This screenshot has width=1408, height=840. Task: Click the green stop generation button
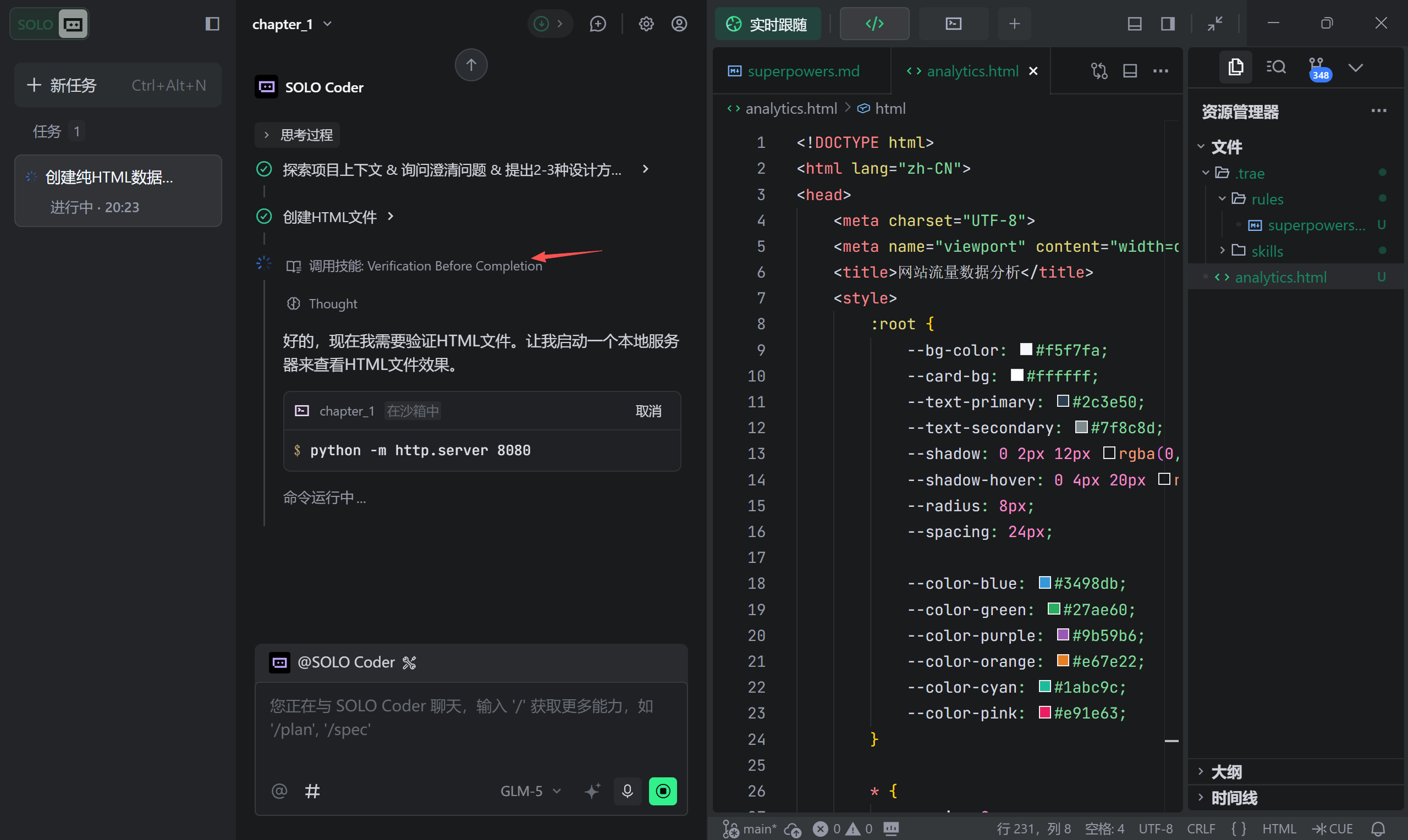[x=662, y=791]
